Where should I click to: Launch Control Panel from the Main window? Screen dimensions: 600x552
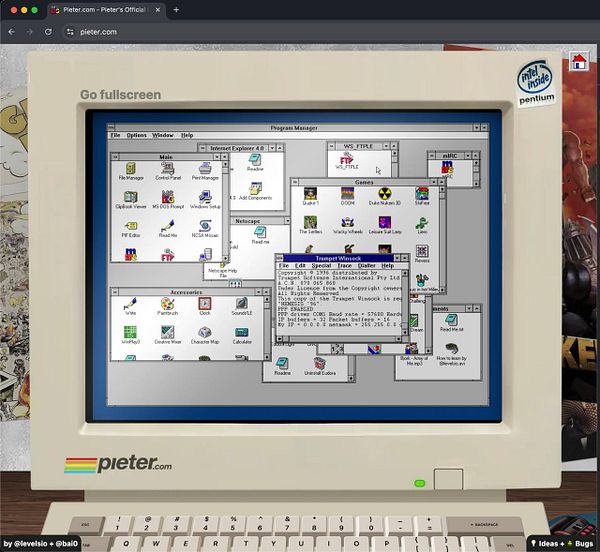168,171
